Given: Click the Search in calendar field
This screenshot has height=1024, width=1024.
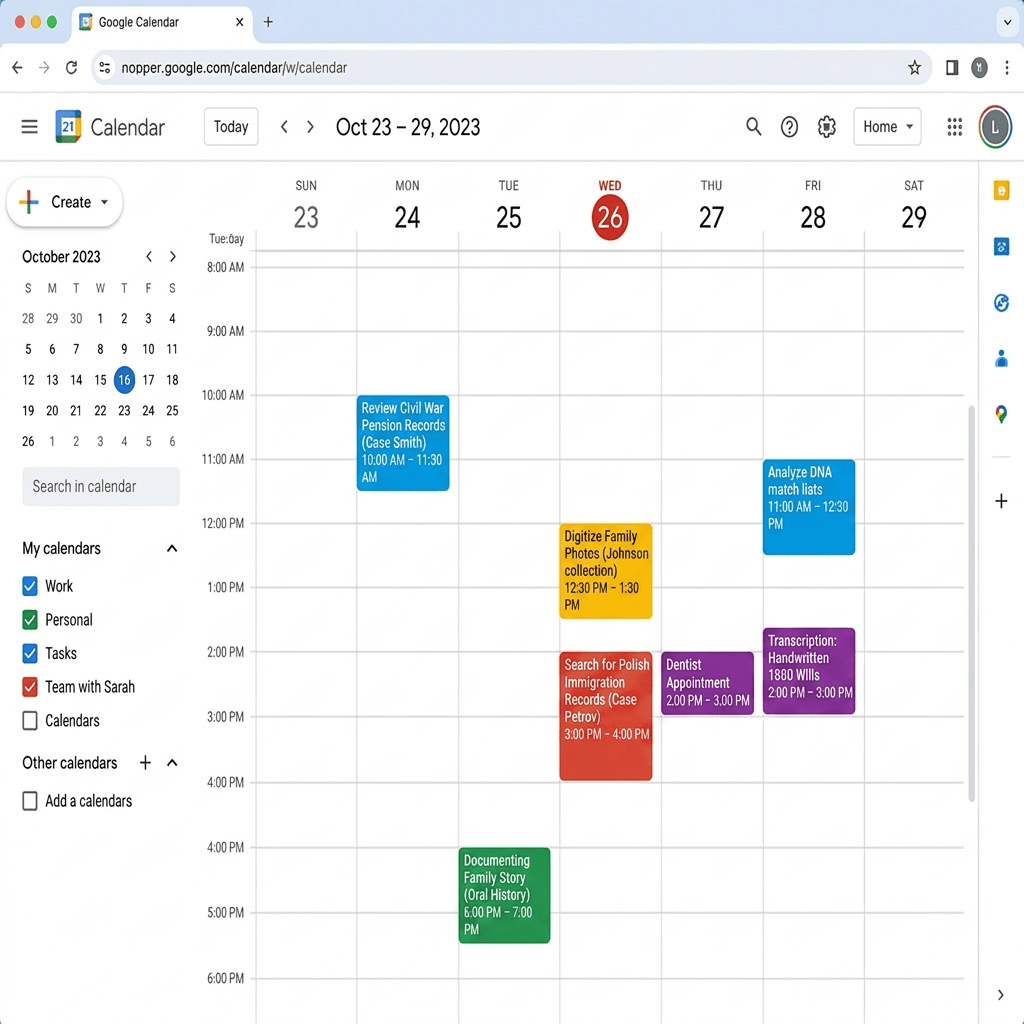Looking at the screenshot, I should [x=101, y=487].
